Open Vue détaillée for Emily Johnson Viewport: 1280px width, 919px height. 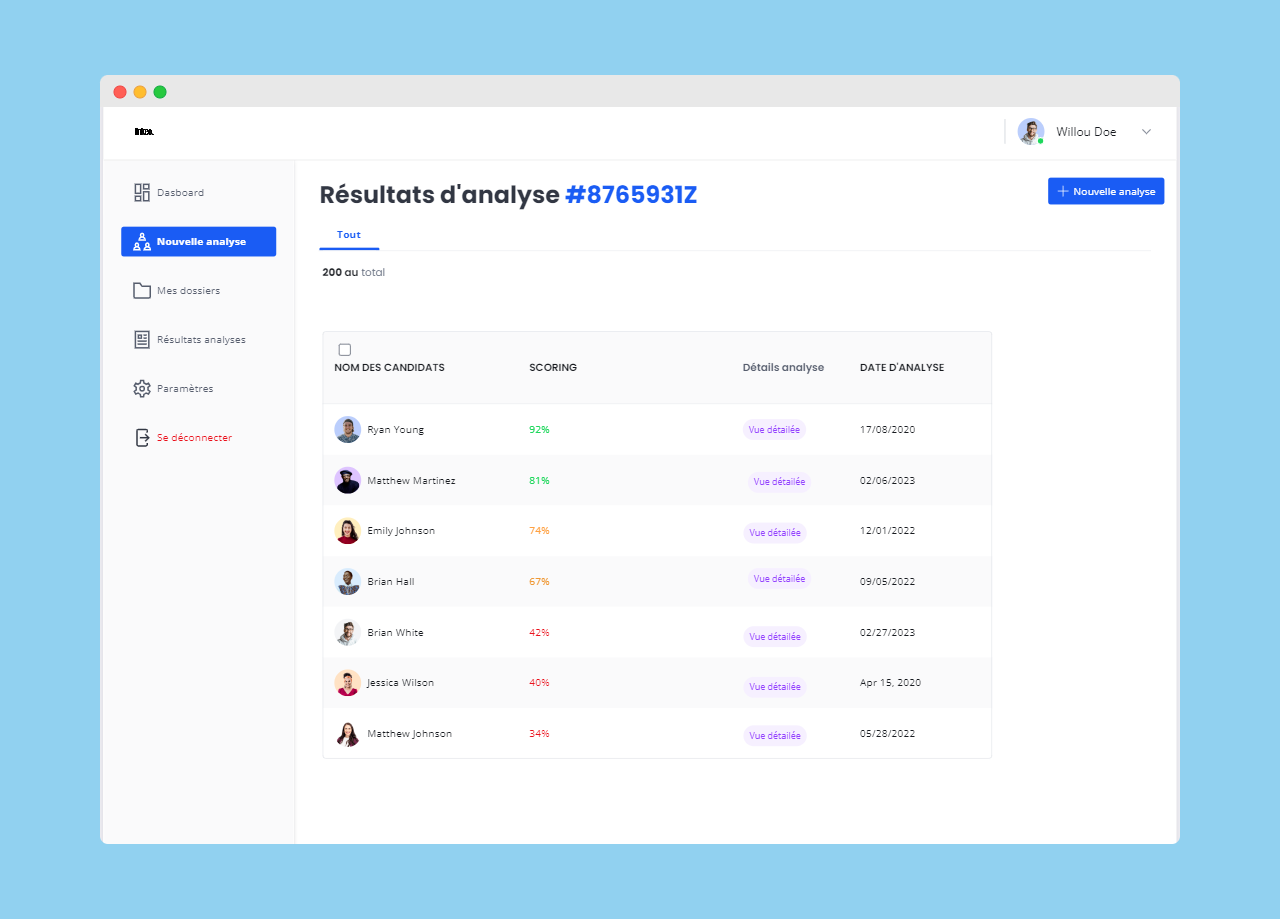pos(775,532)
